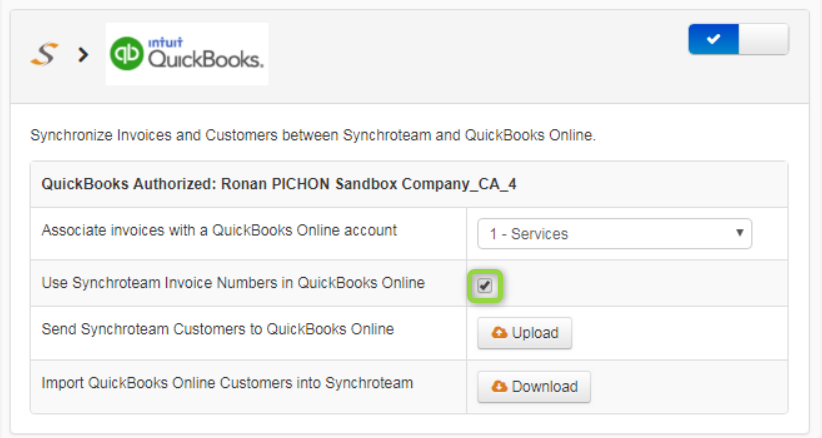Click 'Use Synchroteam Invoice Numbers in QuickBooks Online' text
The width and height of the screenshot is (822, 438).
233,283
